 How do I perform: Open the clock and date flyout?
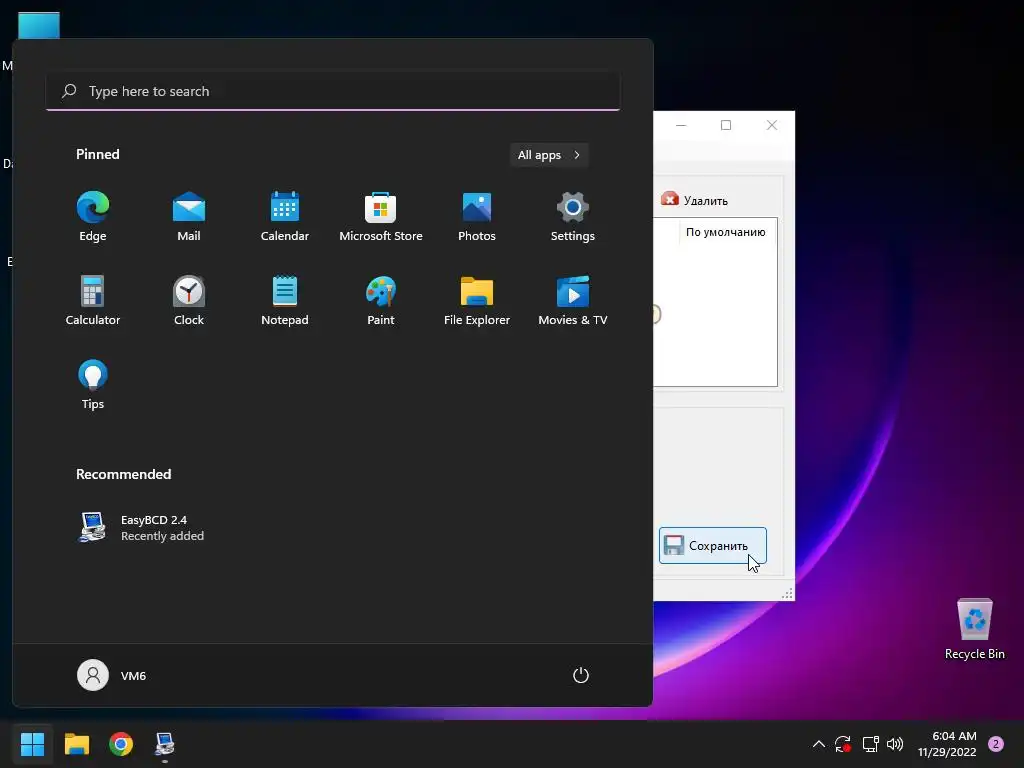pos(947,744)
